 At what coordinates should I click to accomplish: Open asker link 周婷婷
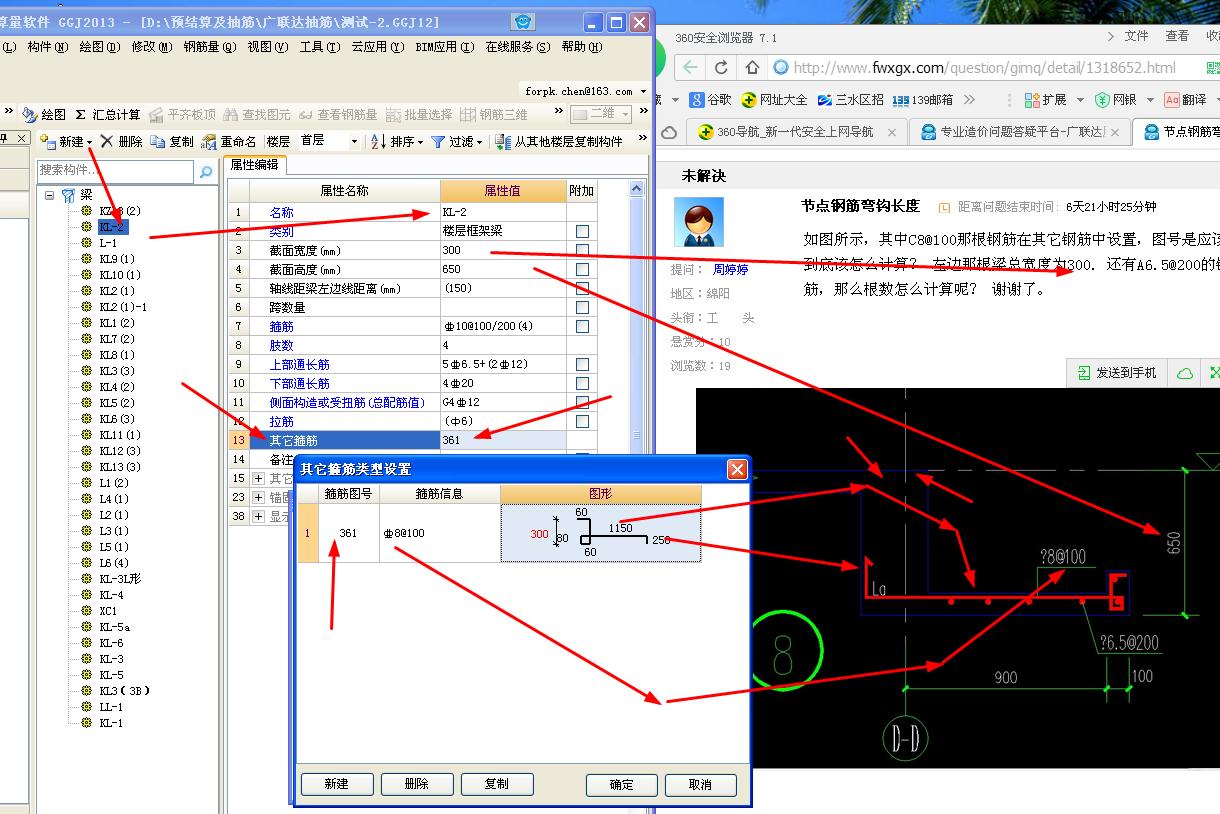coord(730,270)
